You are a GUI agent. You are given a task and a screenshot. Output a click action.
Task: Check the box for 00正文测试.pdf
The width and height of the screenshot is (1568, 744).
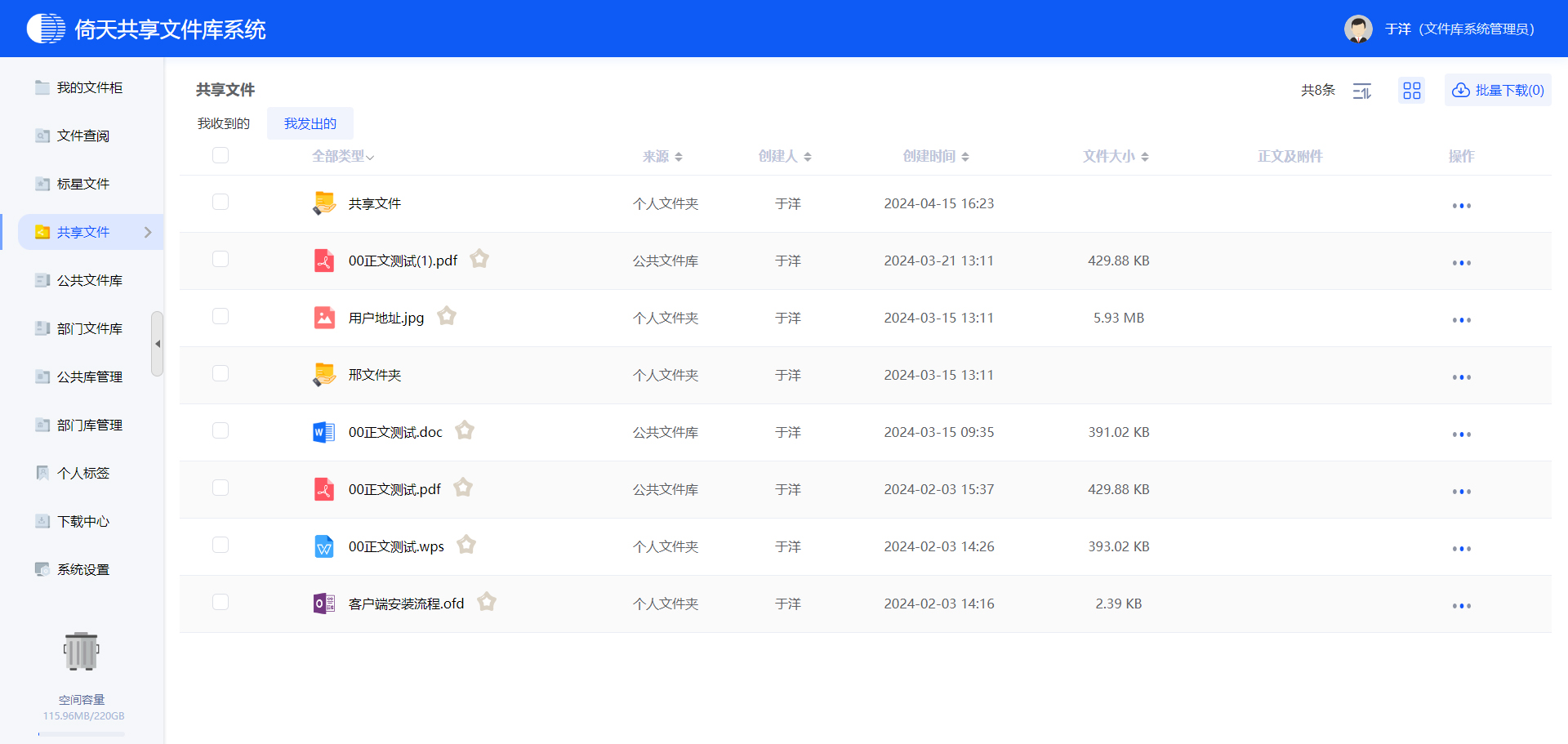coord(220,488)
